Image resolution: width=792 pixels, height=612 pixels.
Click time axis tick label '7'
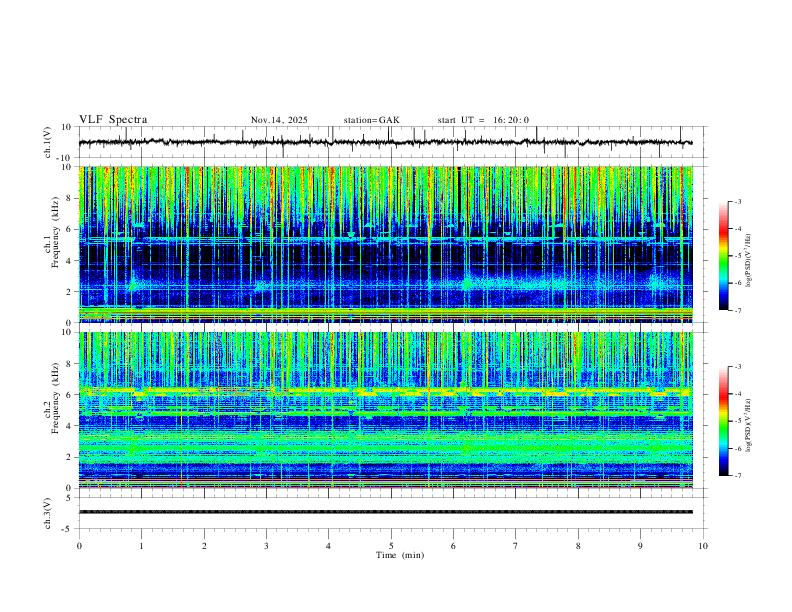click(x=516, y=546)
